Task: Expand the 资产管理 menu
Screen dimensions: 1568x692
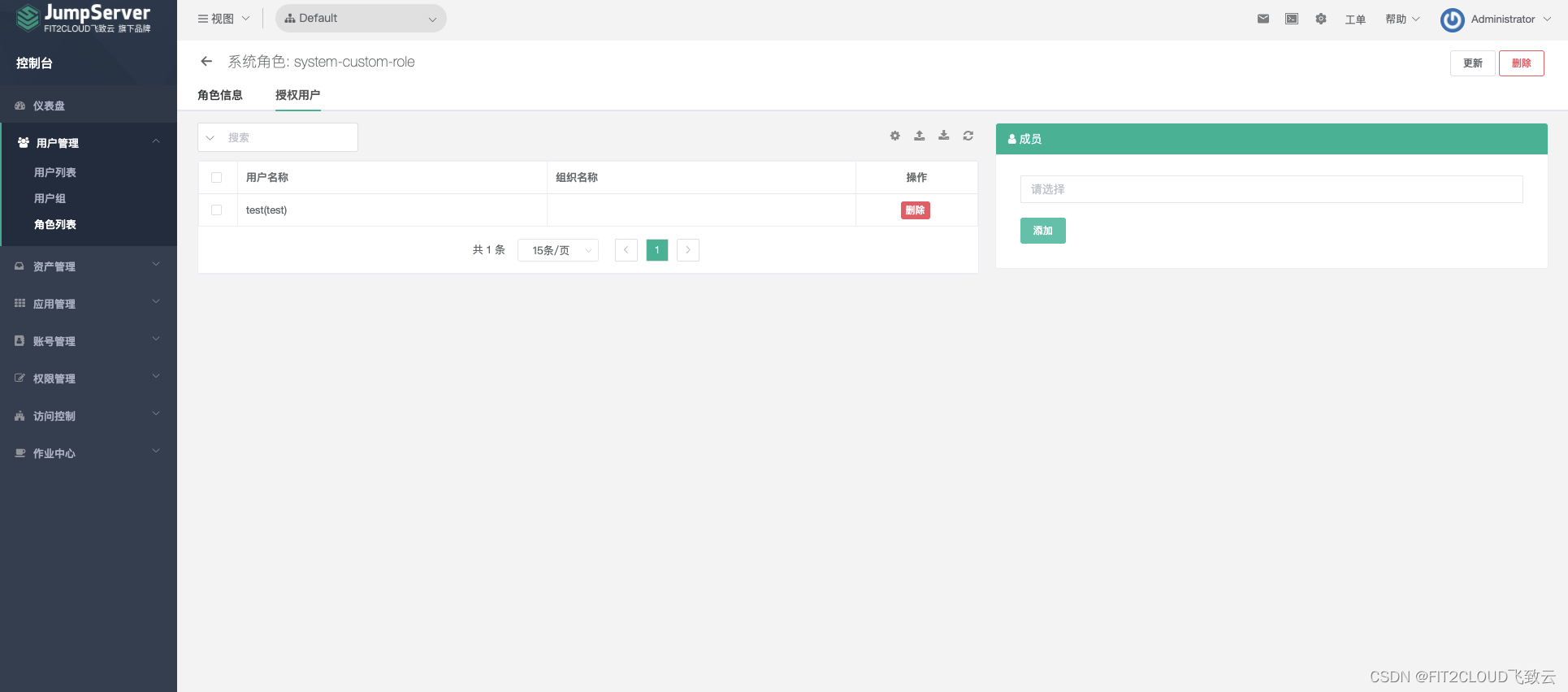Action: tap(89, 266)
